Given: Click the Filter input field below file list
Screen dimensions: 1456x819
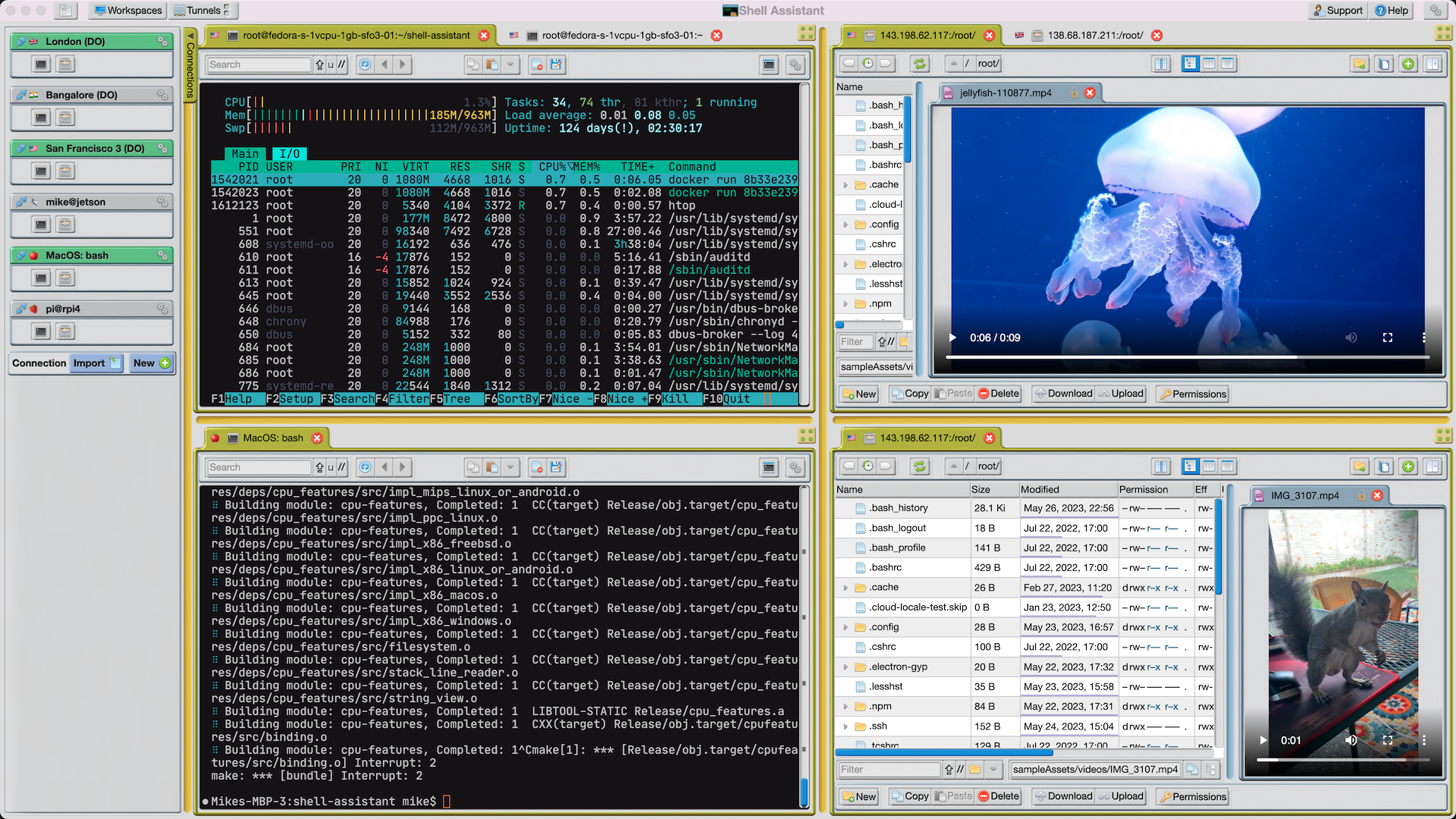Looking at the screenshot, I should pyautogui.click(x=855, y=341).
